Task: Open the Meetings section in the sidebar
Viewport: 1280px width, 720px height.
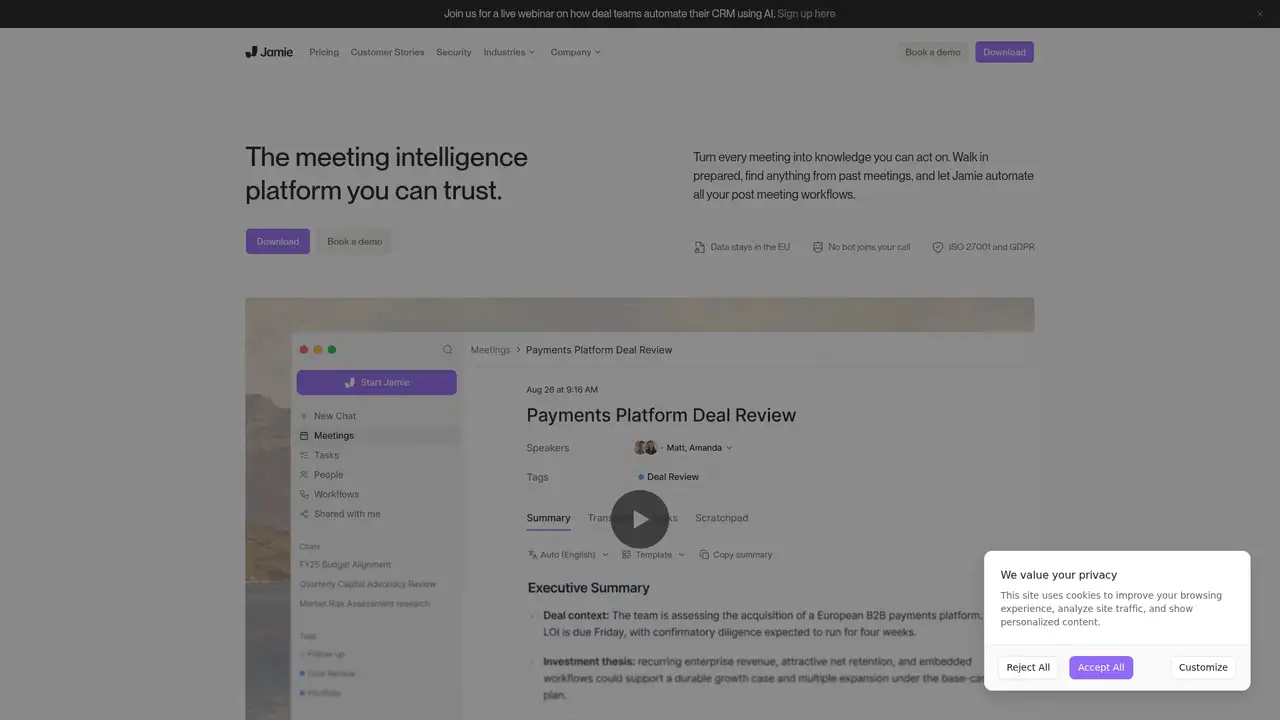Action: point(378,436)
